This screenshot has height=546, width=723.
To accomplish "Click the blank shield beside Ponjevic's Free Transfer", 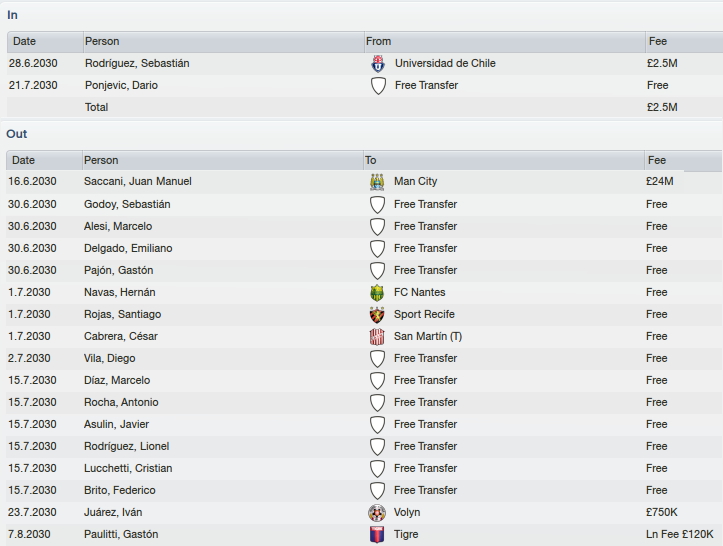I will pos(378,86).
